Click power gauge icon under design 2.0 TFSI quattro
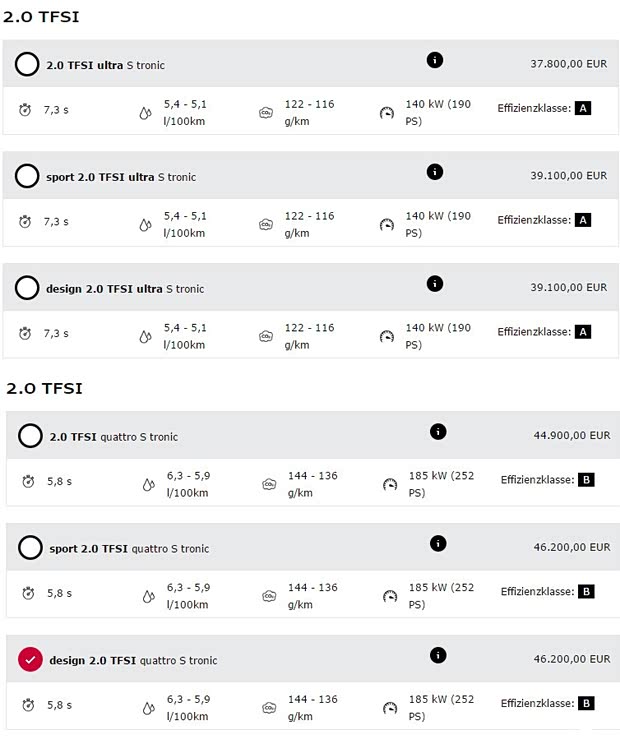The width and height of the screenshot is (620, 744). coord(390,709)
